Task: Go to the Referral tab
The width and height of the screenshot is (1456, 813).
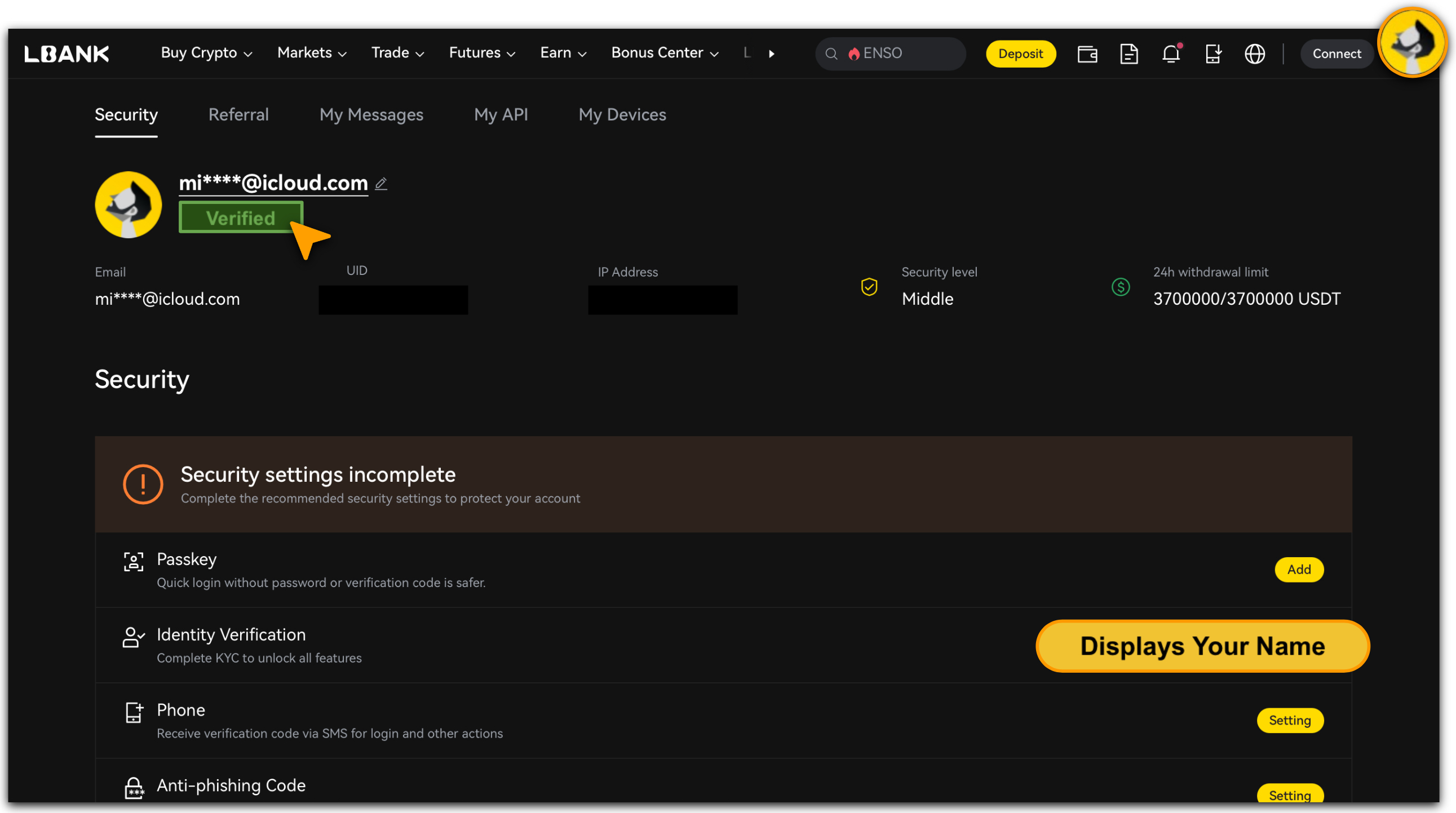Action: click(238, 115)
